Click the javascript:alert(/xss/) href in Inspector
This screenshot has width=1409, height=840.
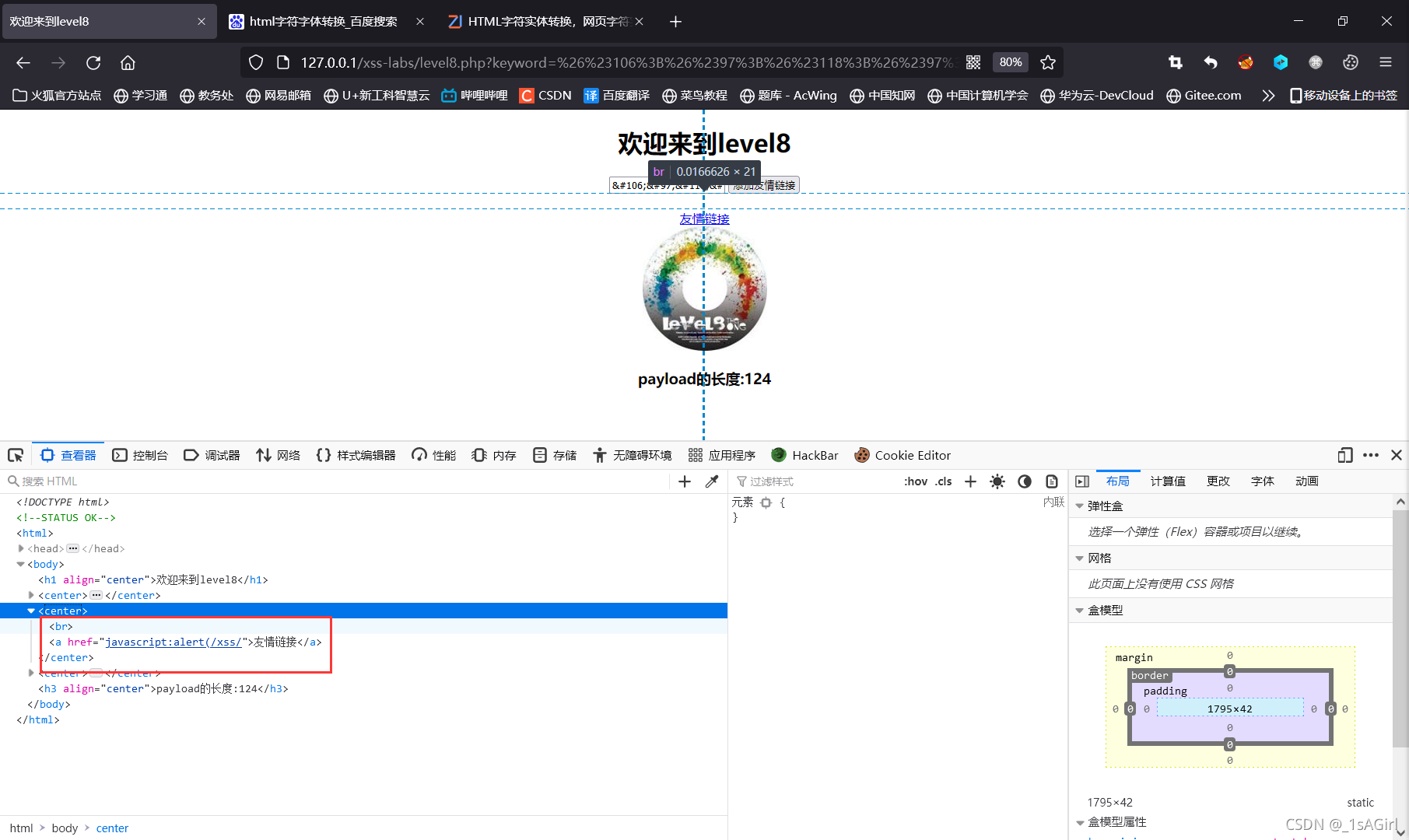click(x=173, y=642)
